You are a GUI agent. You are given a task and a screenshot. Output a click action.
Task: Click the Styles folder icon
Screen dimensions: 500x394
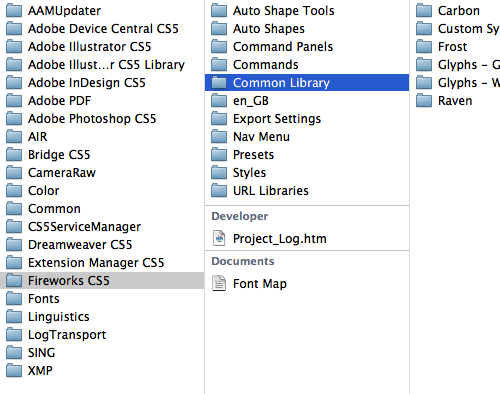coord(219,173)
